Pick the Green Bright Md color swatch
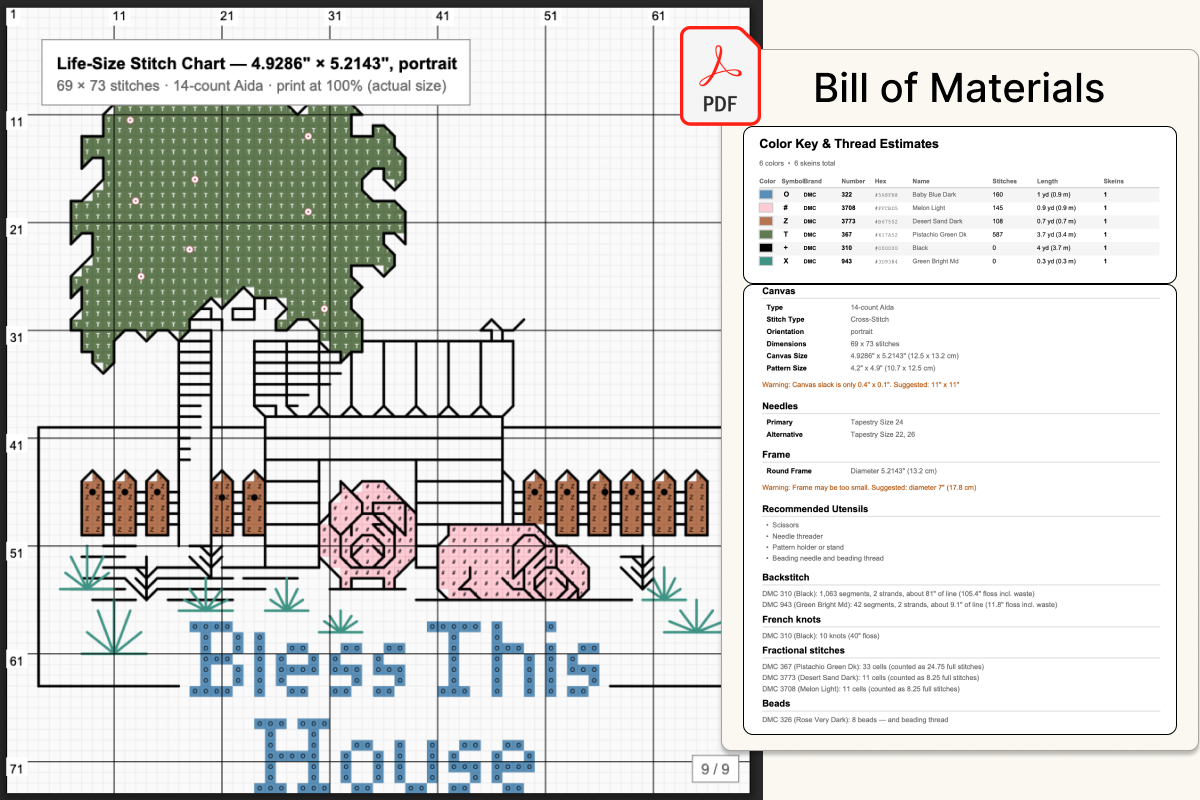Viewport: 1200px width, 800px height. 767,261
